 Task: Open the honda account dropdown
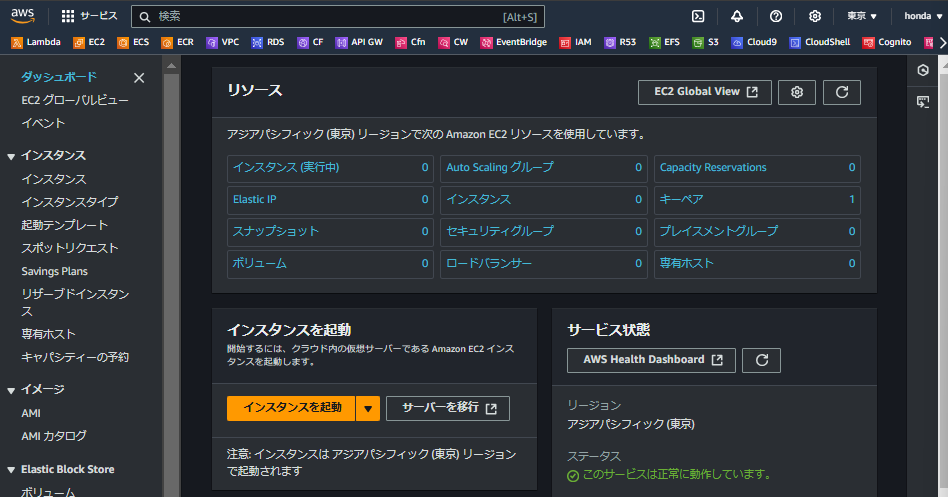[x=923, y=16]
